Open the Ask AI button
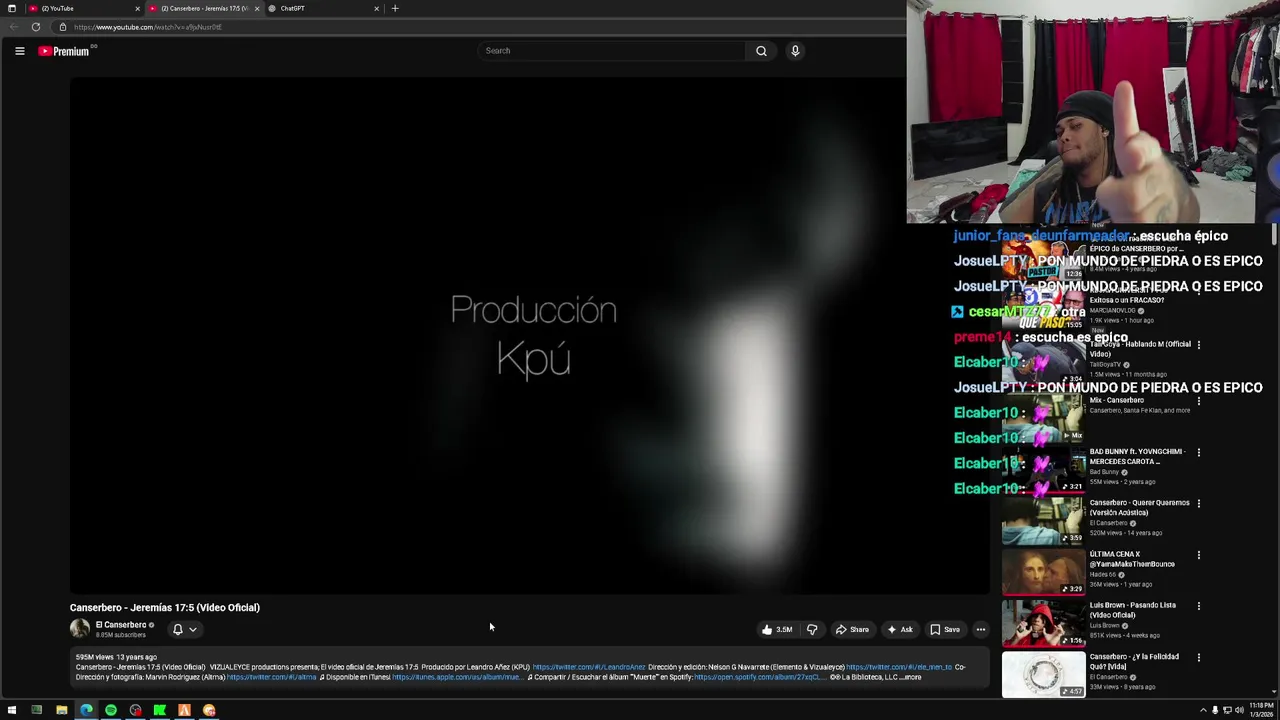1280x720 pixels. click(x=899, y=630)
